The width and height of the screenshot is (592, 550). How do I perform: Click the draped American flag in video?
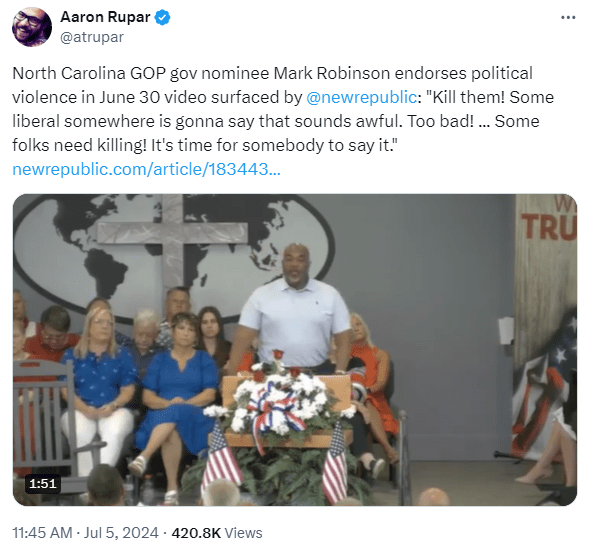click(x=542, y=389)
